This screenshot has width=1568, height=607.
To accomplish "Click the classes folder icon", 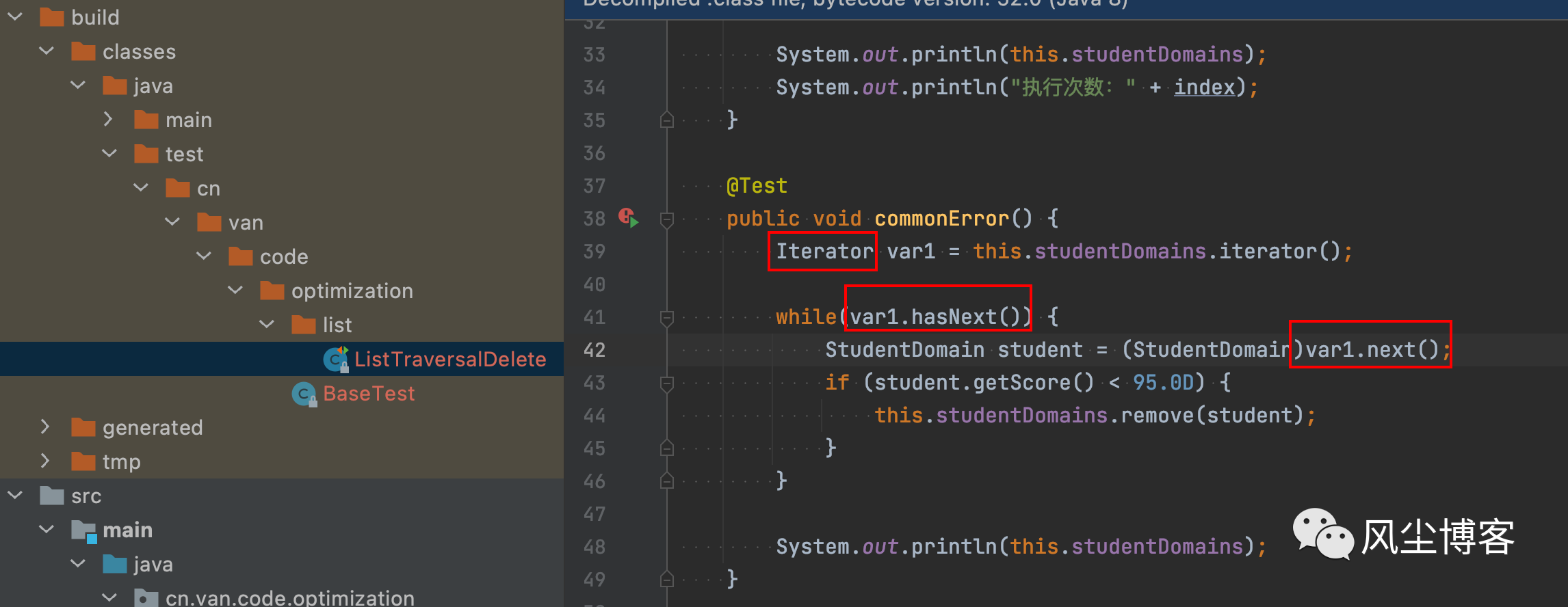I will pos(83,51).
